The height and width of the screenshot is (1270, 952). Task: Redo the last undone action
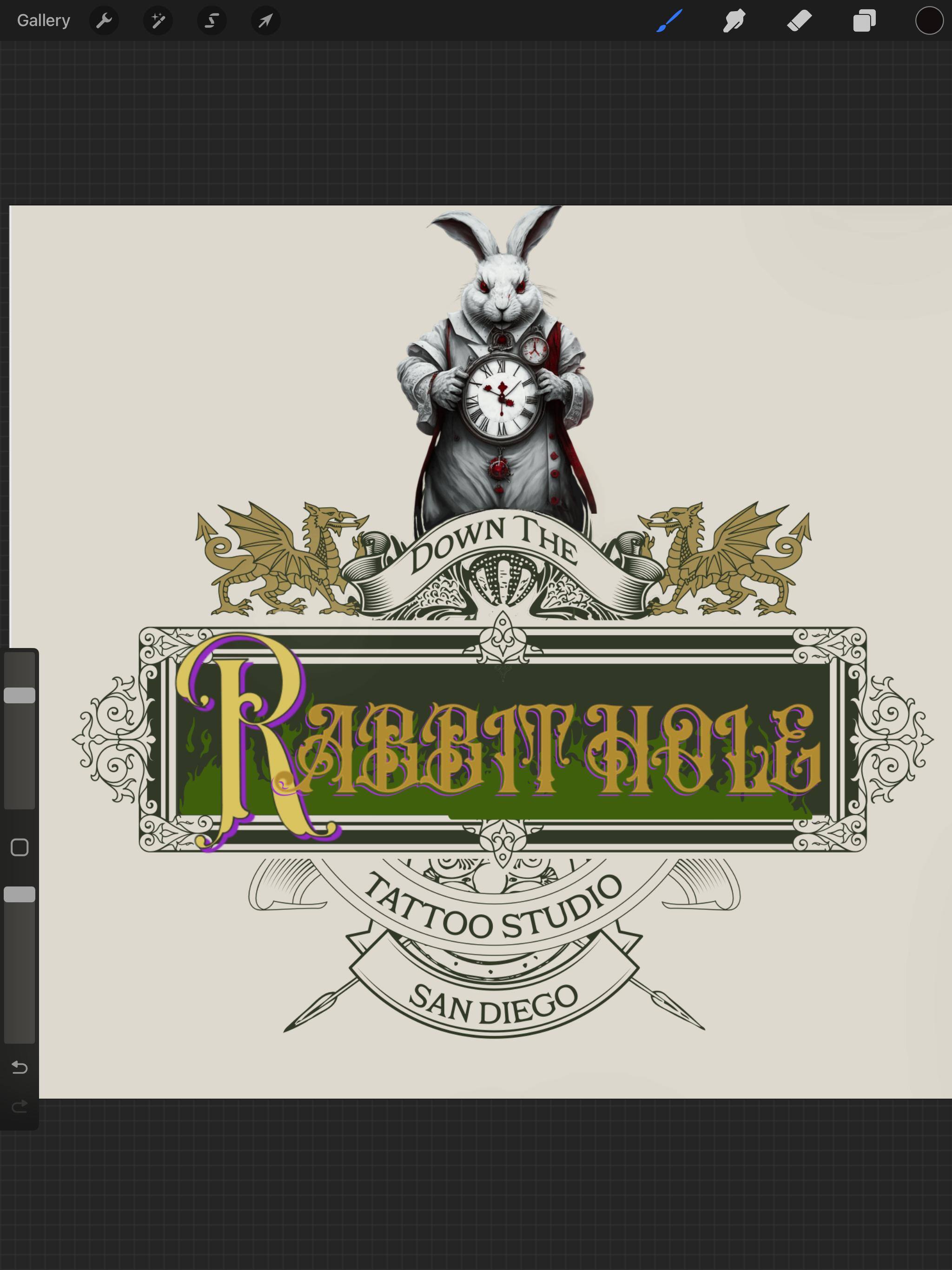pyautogui.click(x=20, y=1106)
